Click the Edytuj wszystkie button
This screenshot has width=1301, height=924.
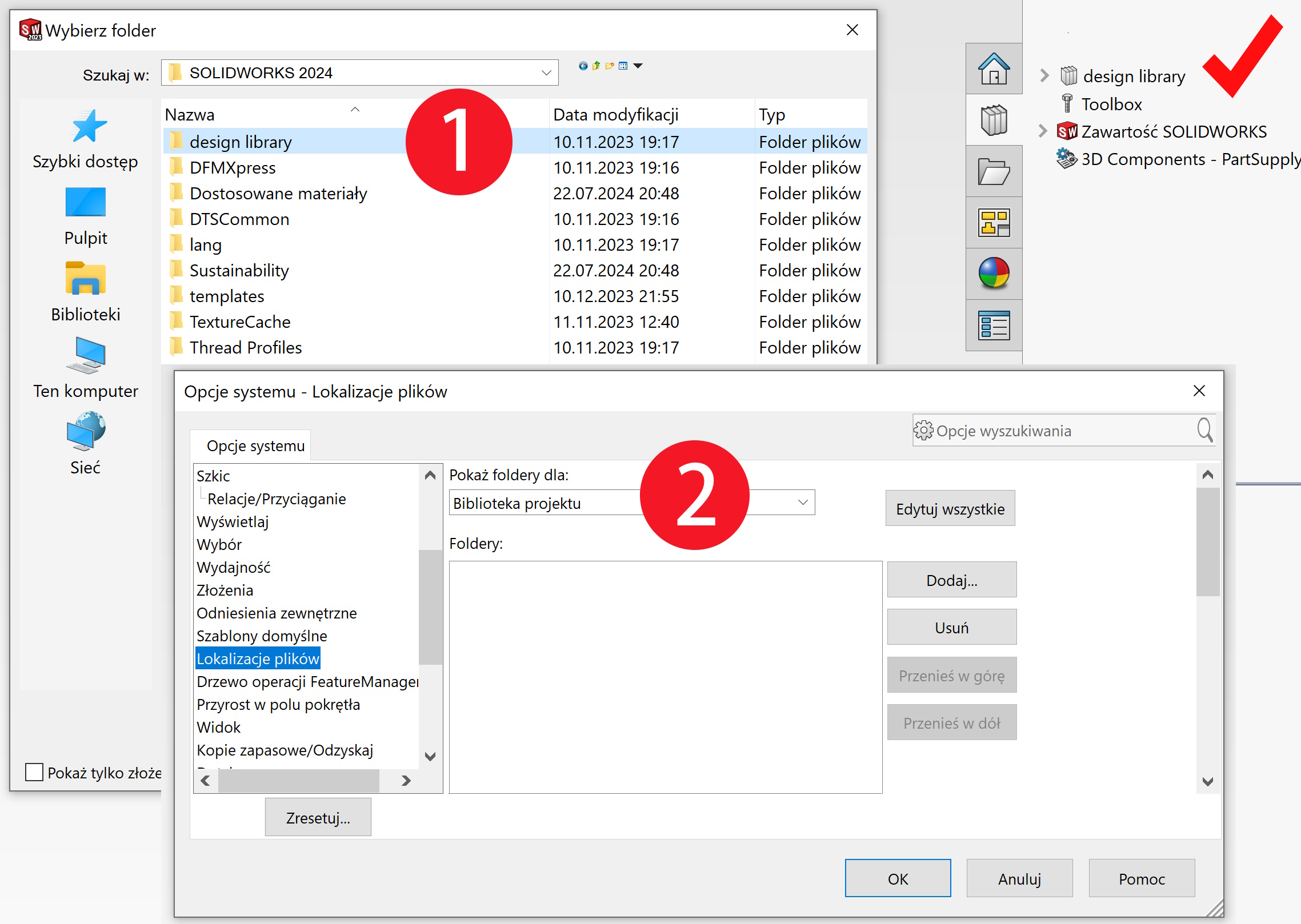click(x=950, y=508)
